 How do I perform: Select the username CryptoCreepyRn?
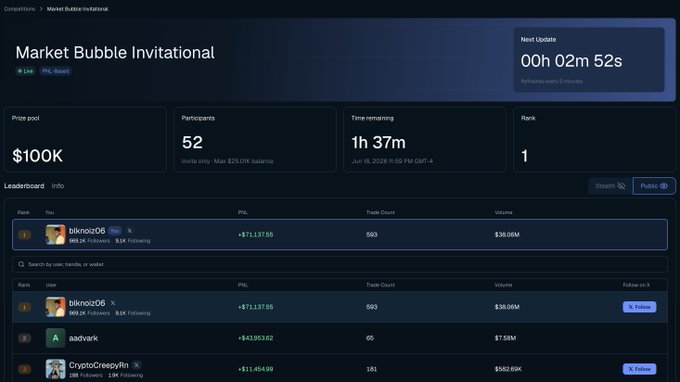click(x=98, y=365)
